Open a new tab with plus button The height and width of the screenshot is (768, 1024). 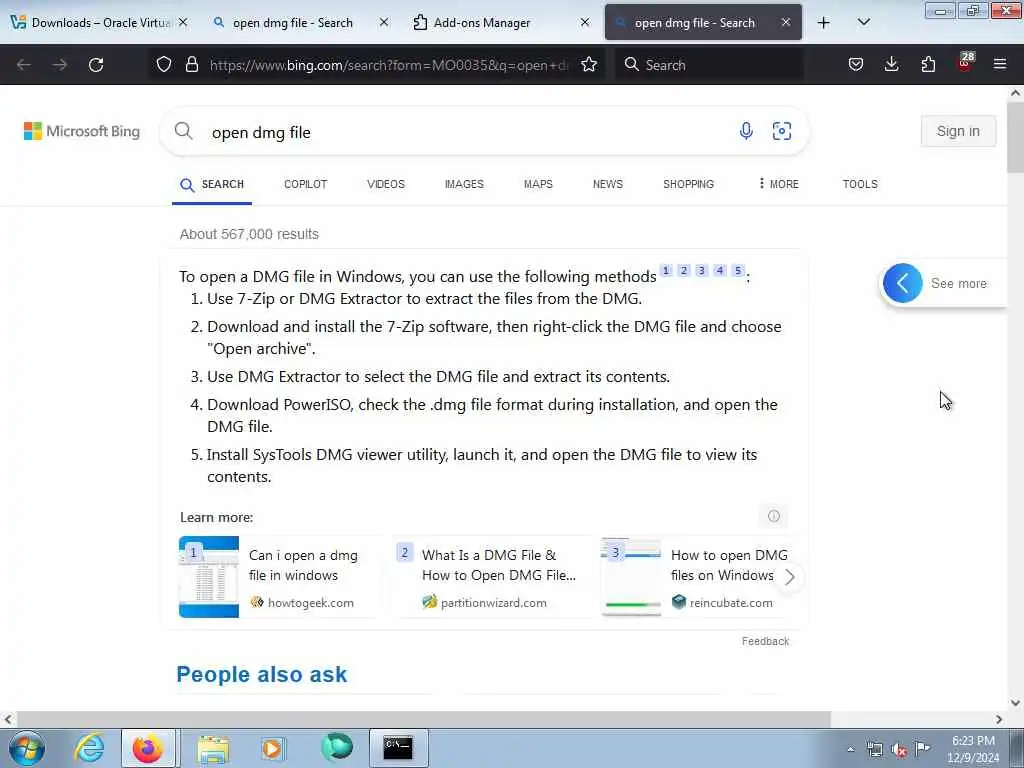[824, 22]
